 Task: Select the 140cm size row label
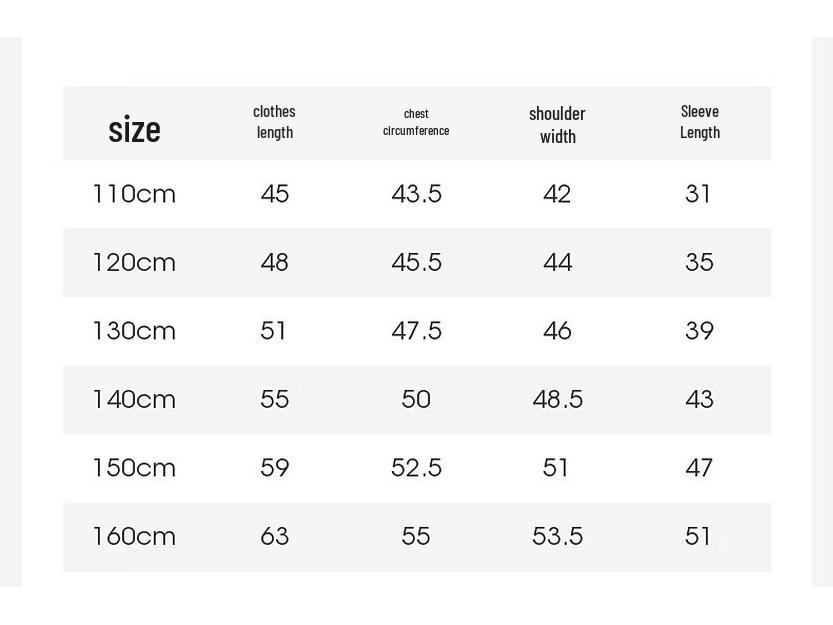click(134, 400)
